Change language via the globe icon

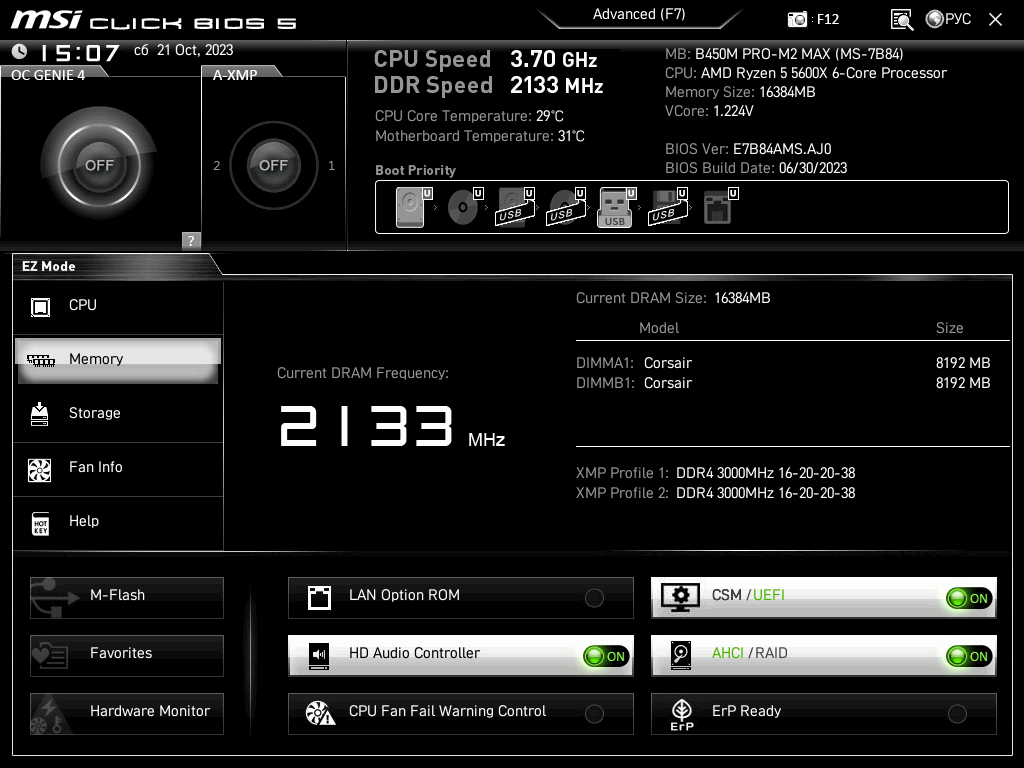click(935, 19)
